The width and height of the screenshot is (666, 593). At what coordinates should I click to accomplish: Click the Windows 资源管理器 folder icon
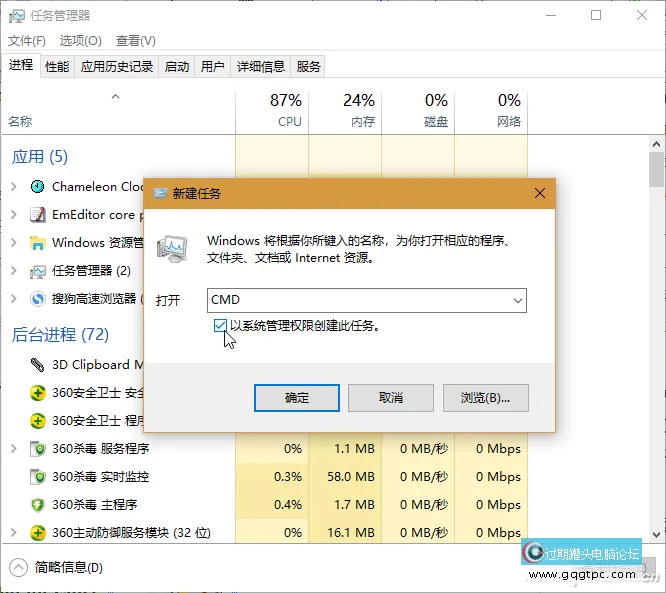click(x=37, y=243)
